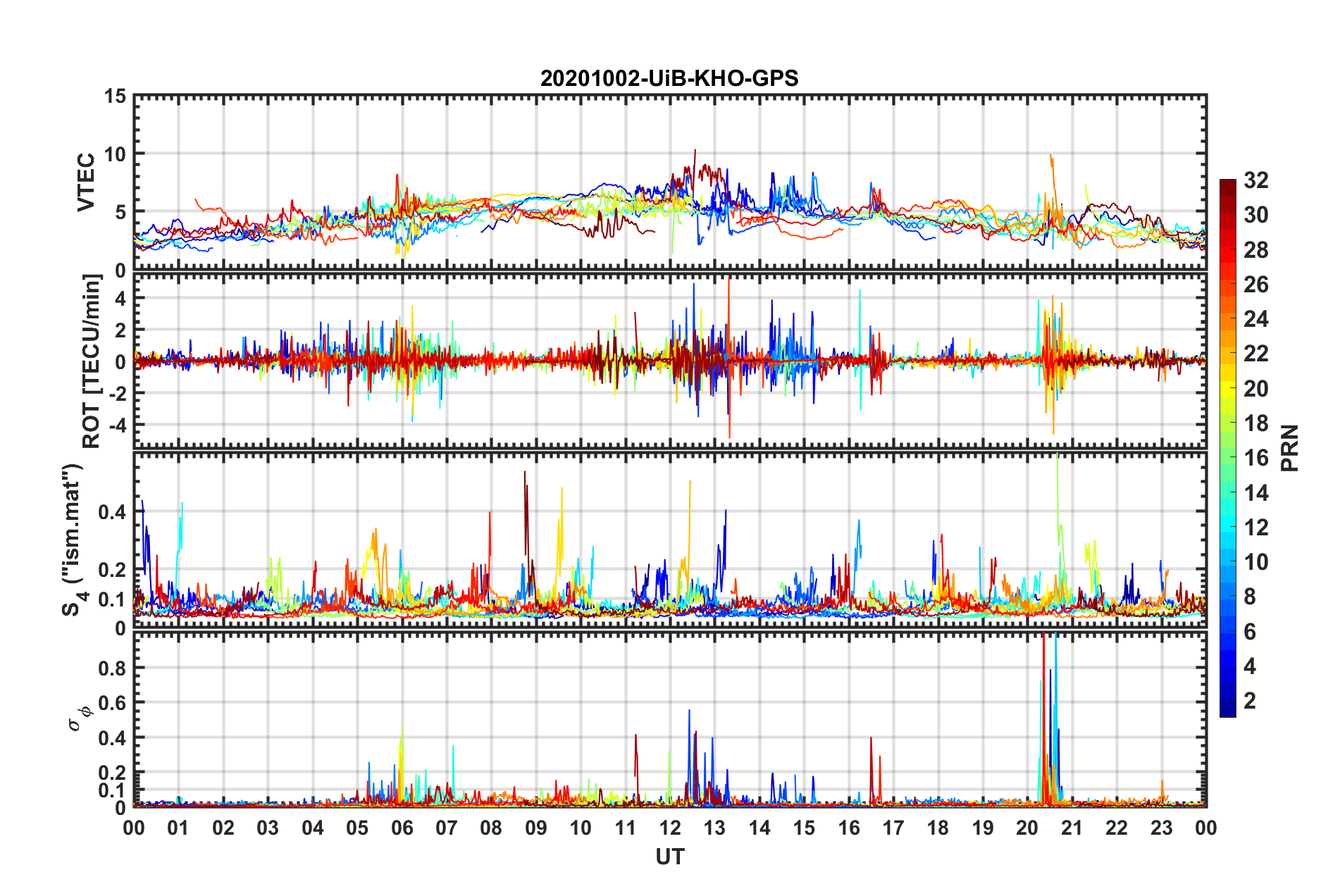Click the S4 ("ism.mat") axis label

tap(74, 540)
